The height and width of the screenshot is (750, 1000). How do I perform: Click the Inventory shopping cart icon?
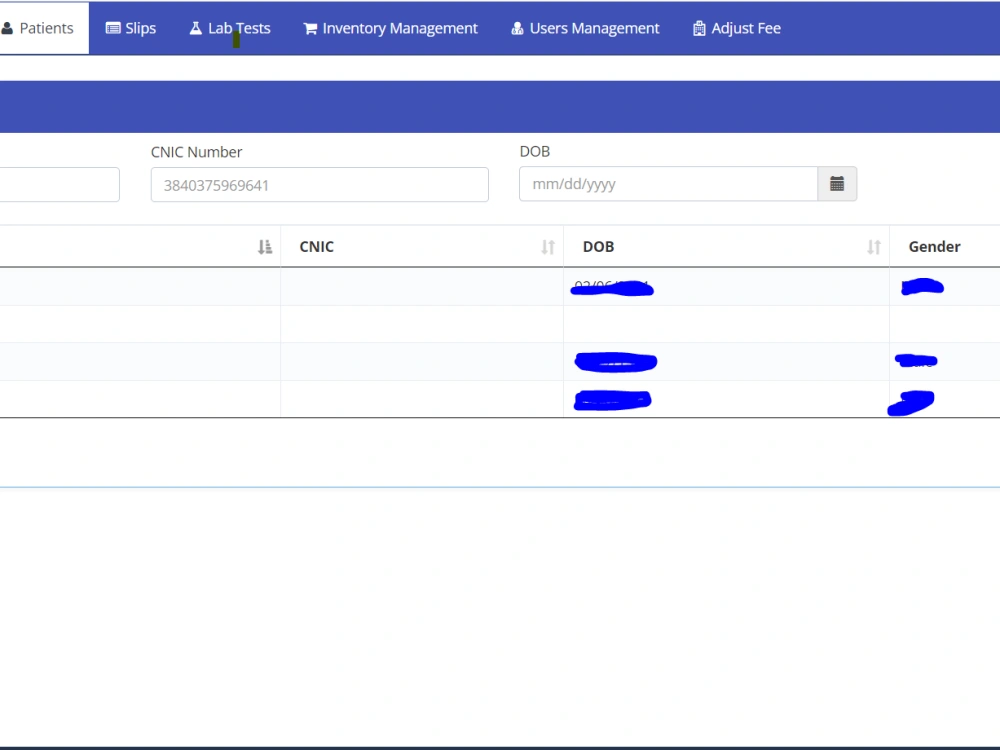point(310,29)
